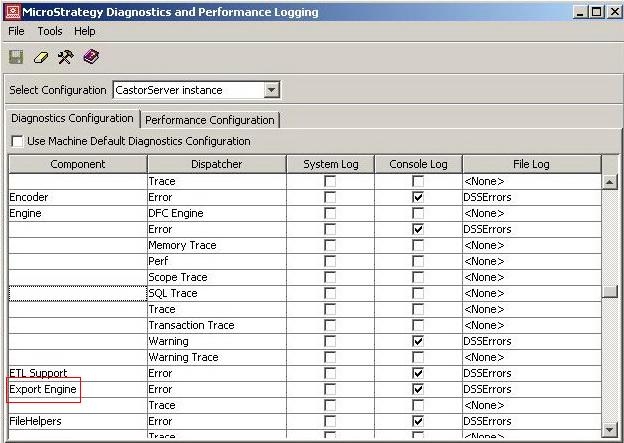This screenshot has height=443, width=624.
Task: Open the File menu
Action: [x=16, y=31]
